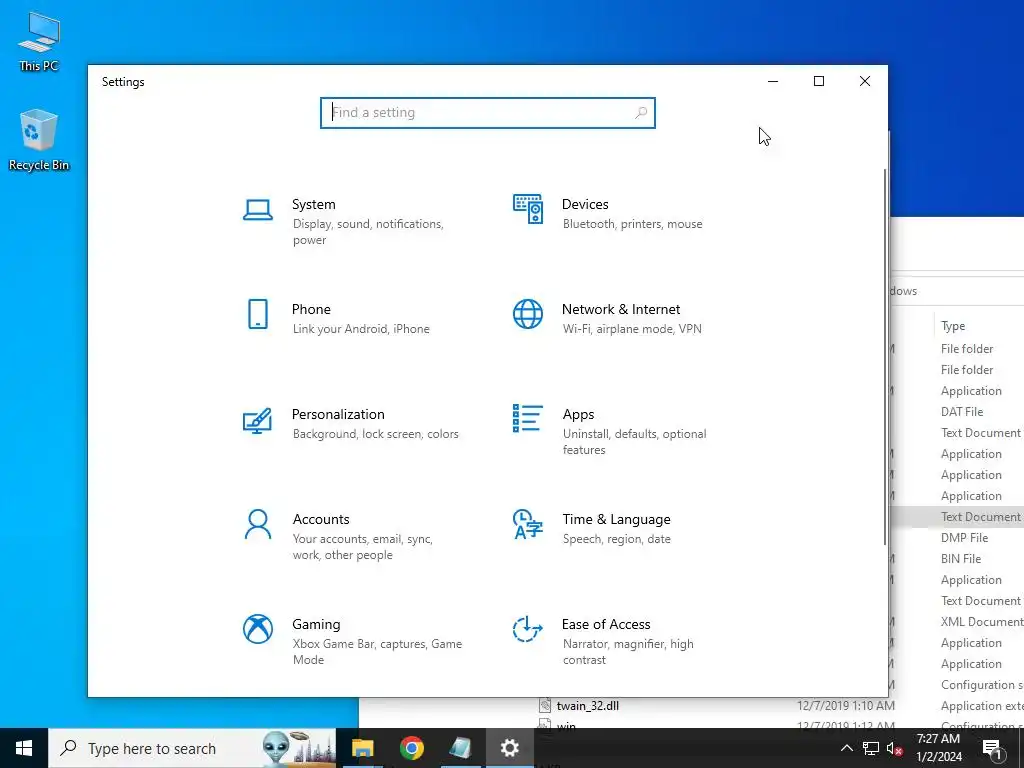Click Ease of Access title
Screen dimensions: 1024x768
[606, 624]
